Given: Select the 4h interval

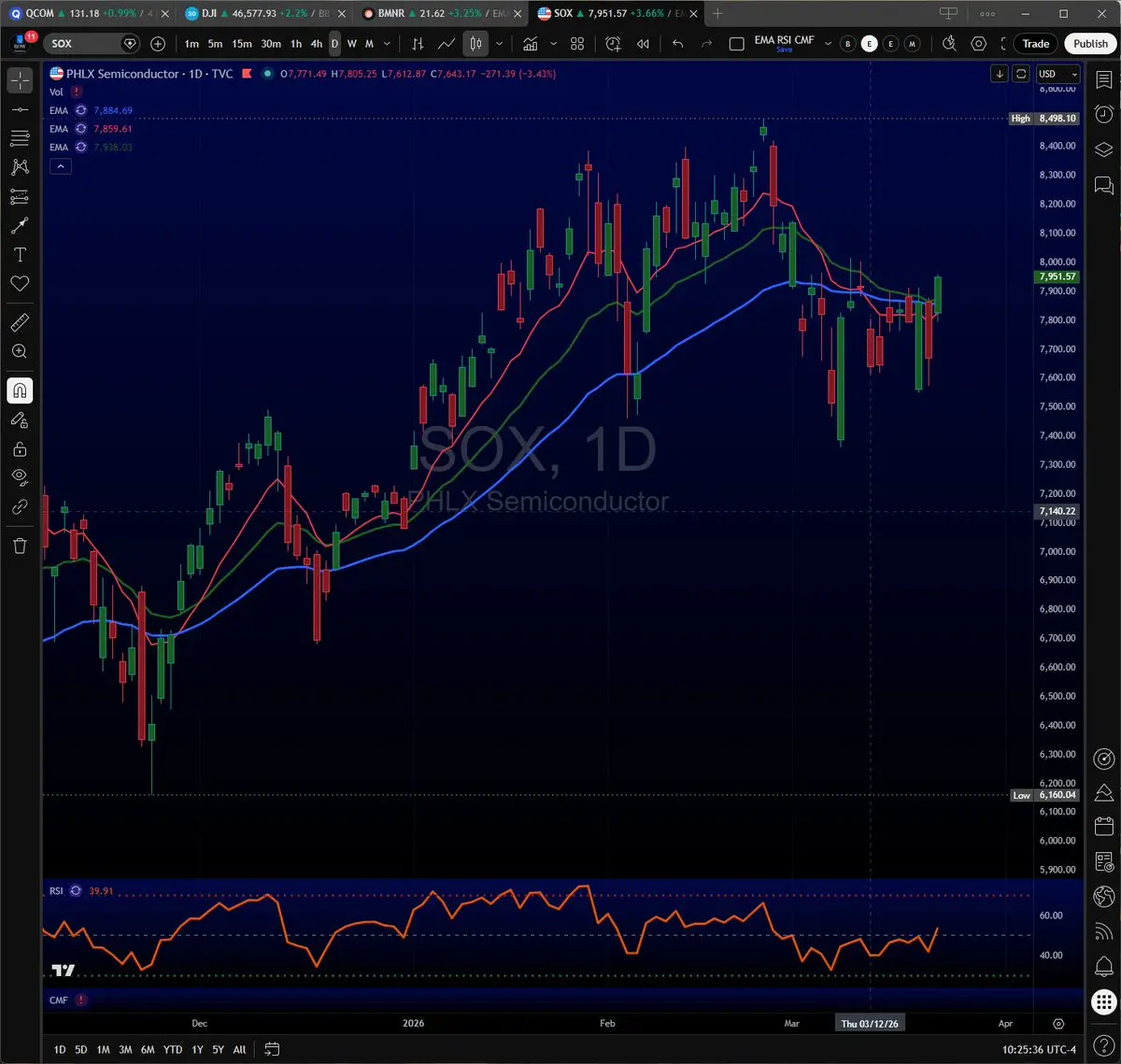Looking at the screenshot, I should (317, 44).
